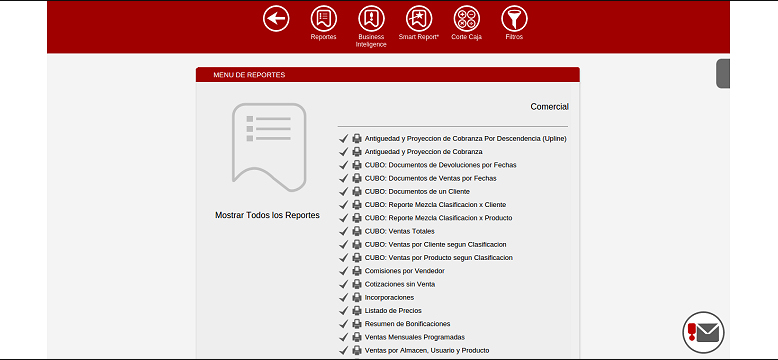
Task: Click the gray side panel handle
Action: click(723, 74)
